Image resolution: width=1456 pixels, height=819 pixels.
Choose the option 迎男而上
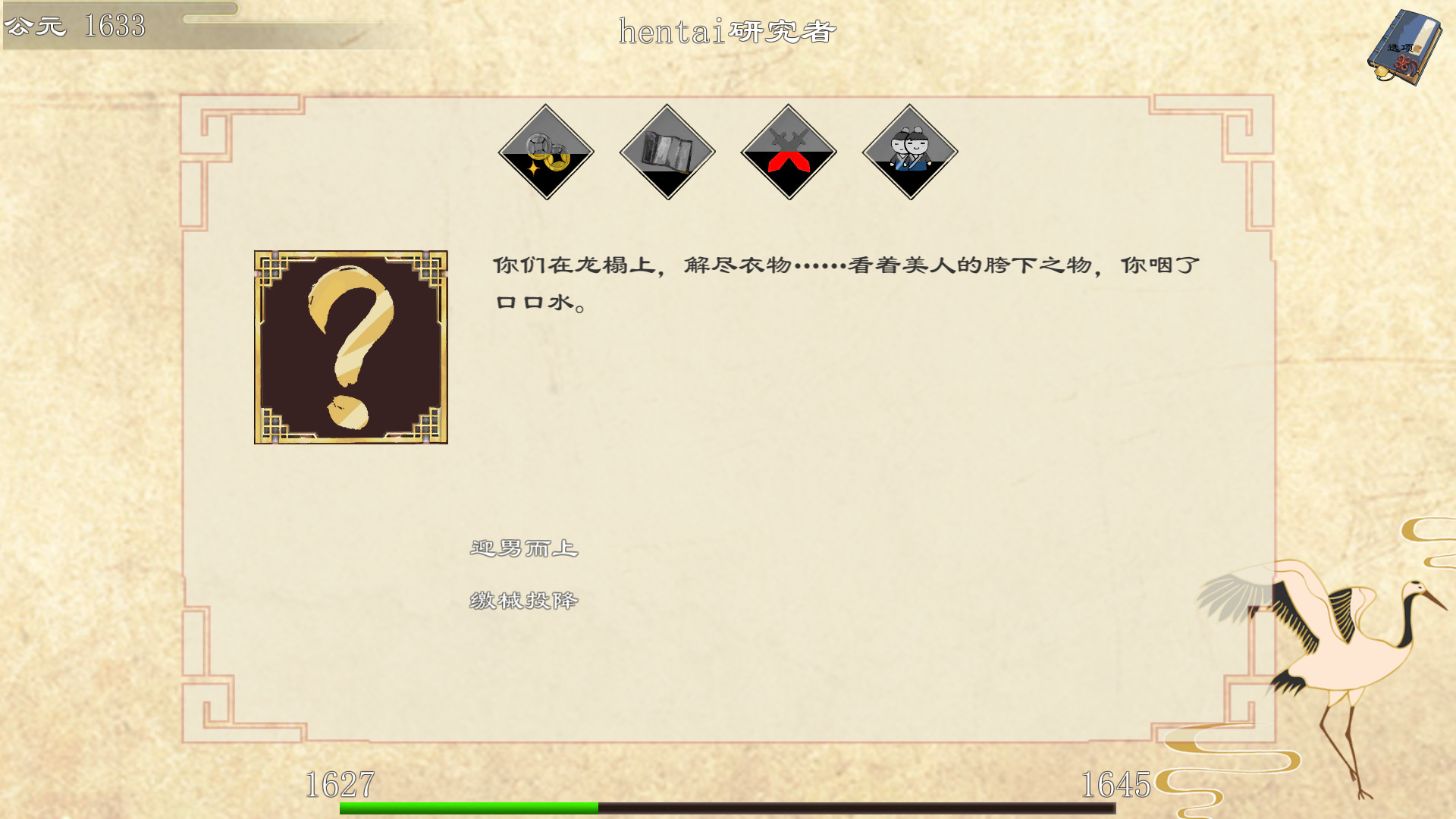[x=524, y=548]
